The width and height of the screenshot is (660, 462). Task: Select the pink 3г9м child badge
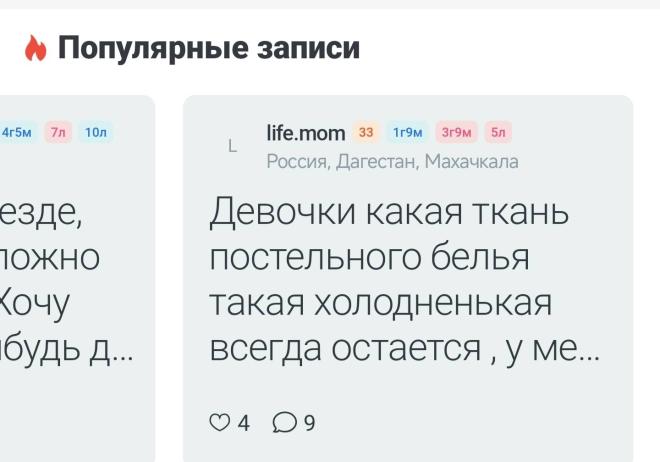coord(456,133)
